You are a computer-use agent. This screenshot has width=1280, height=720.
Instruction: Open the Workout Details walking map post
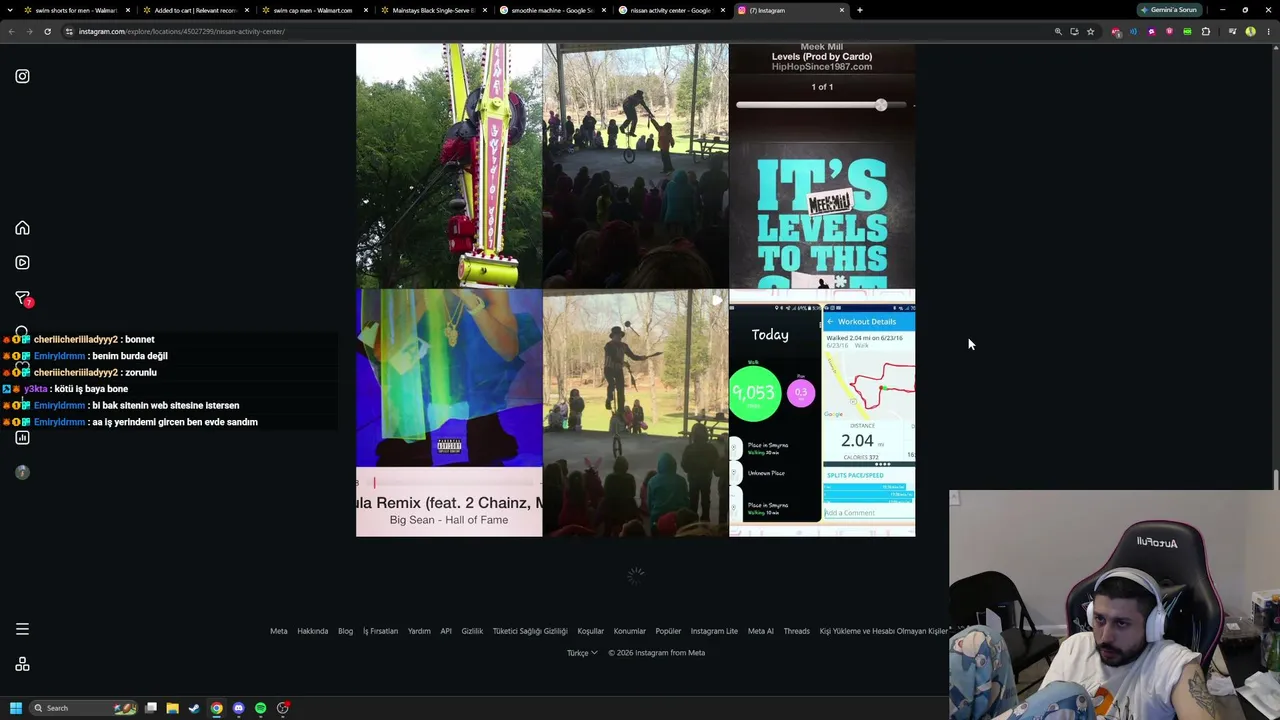click(x=822, y=413)
